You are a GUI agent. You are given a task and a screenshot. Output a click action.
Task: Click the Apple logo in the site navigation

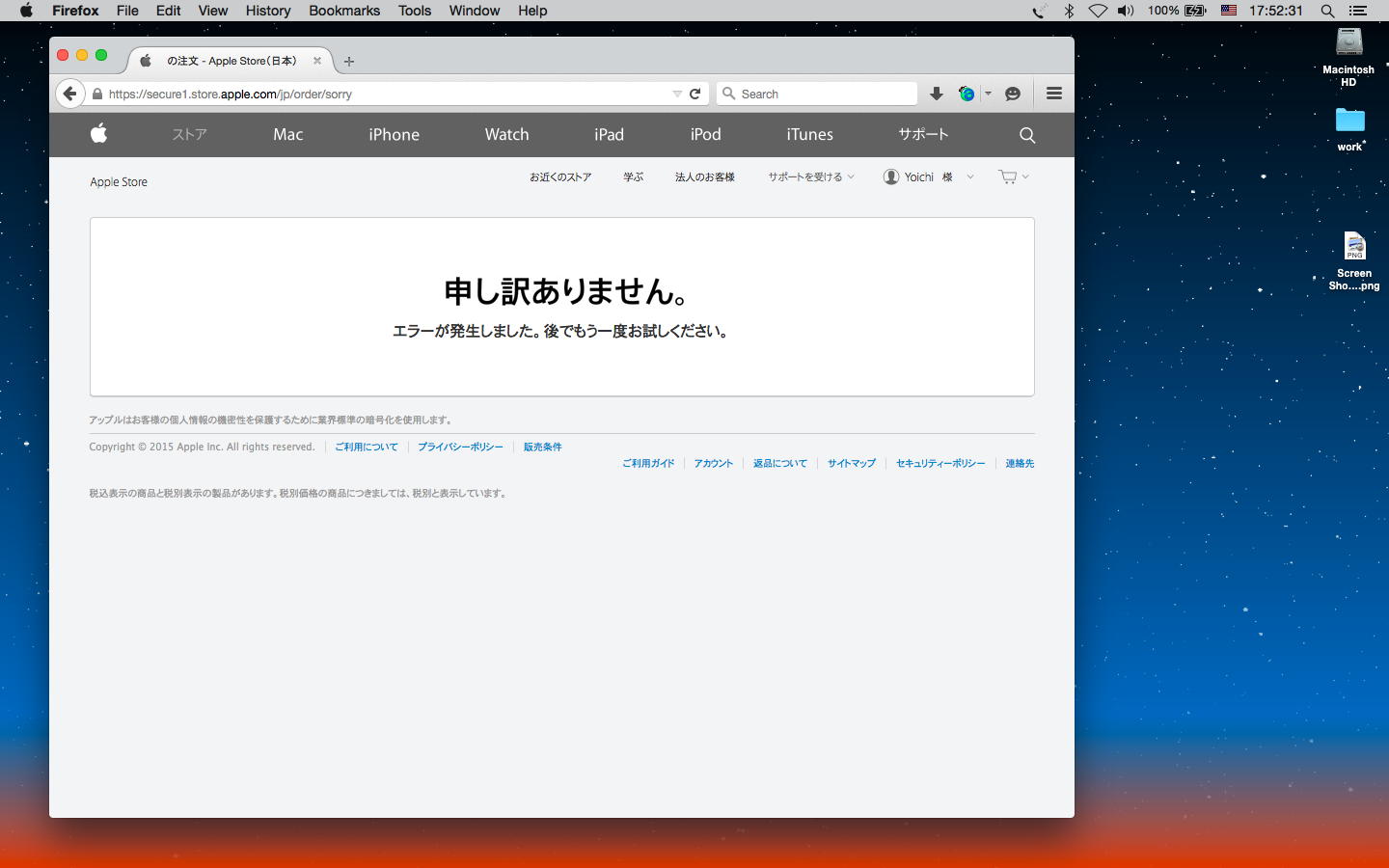click(98, 134)
